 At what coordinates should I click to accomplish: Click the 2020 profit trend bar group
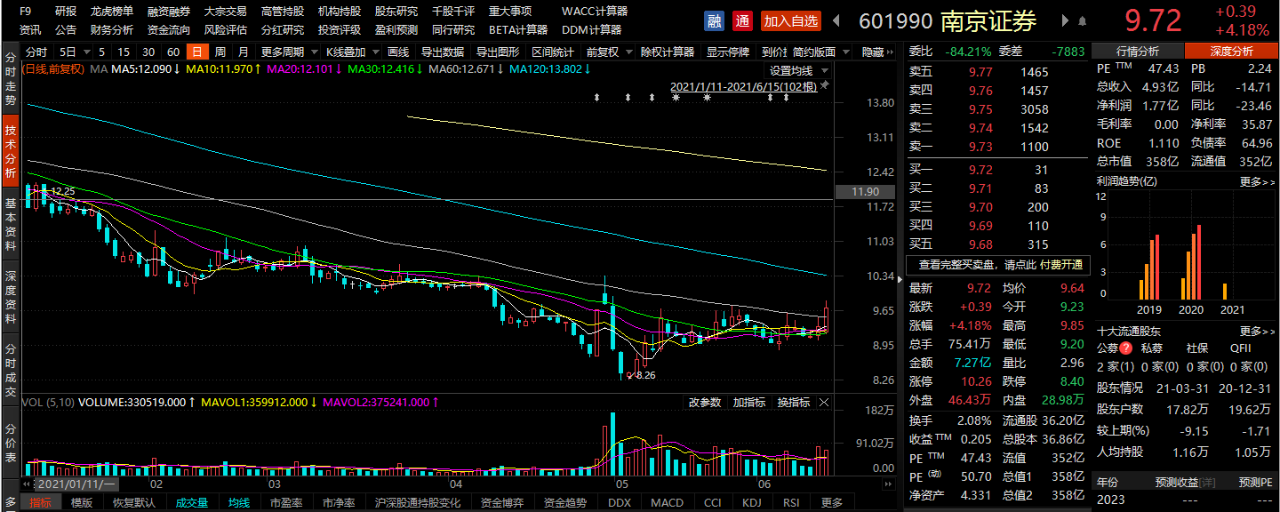click(x=1190, y=263)
